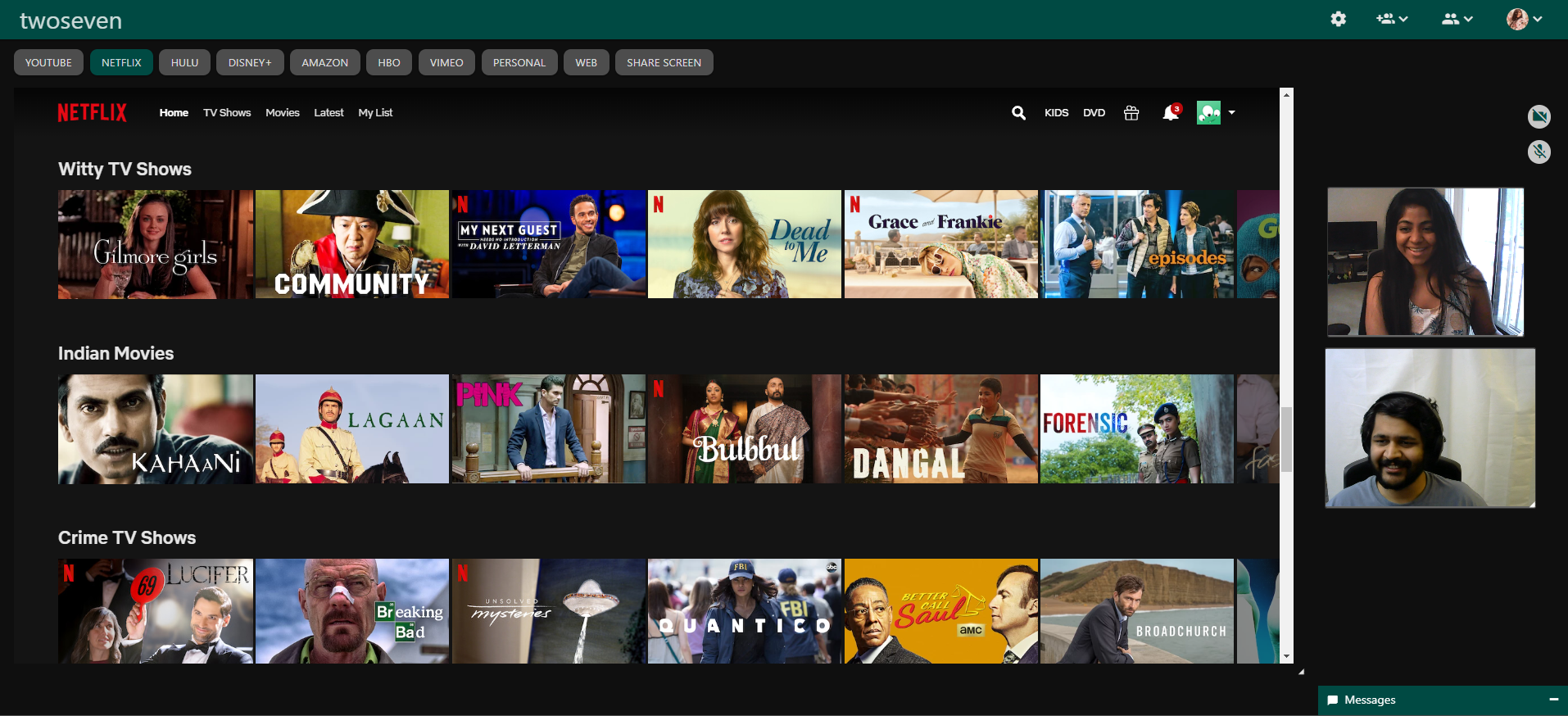Open the add friends dropdown

[1392, 19]
